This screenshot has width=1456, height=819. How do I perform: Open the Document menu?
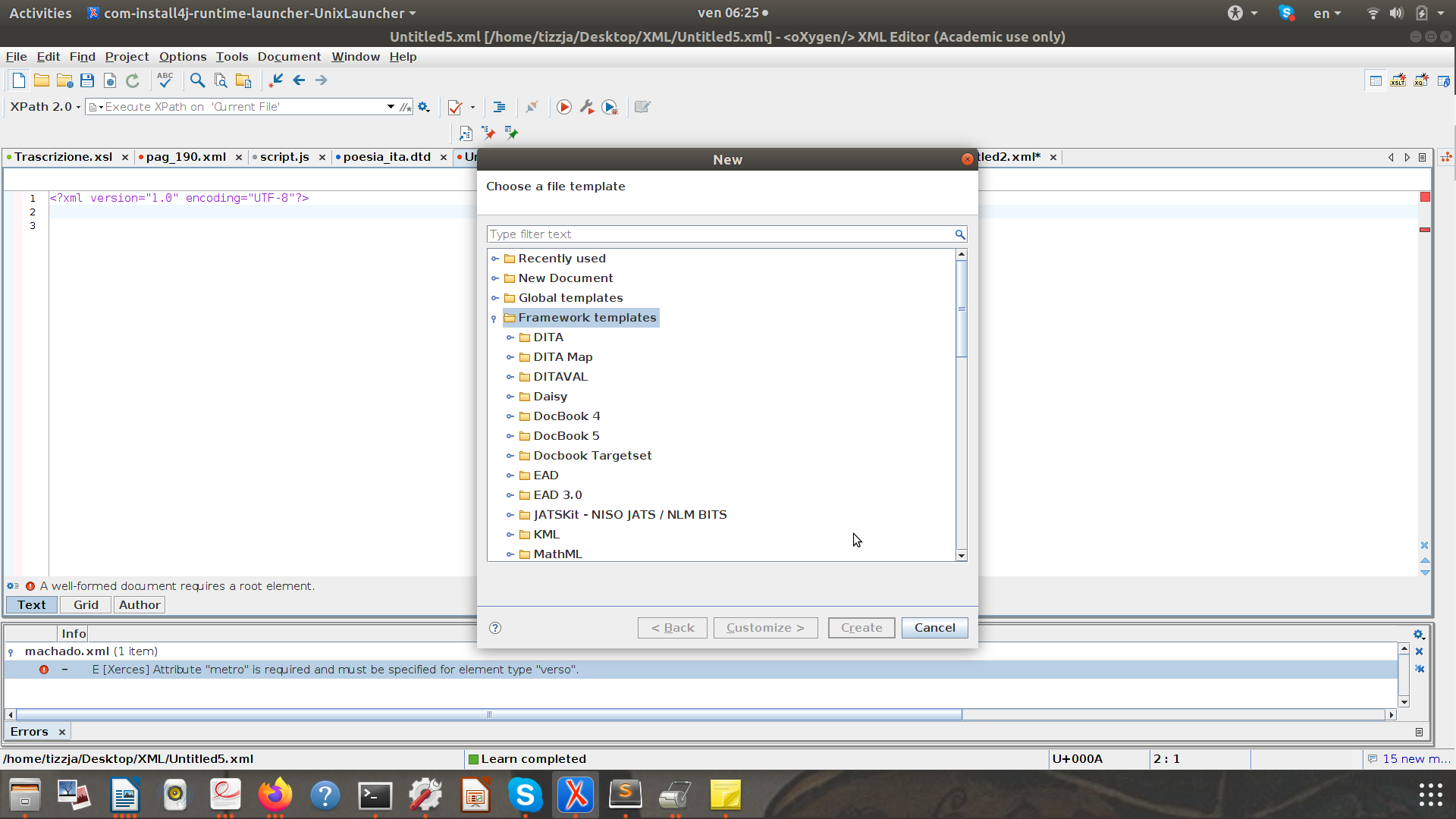coord(289,57)
